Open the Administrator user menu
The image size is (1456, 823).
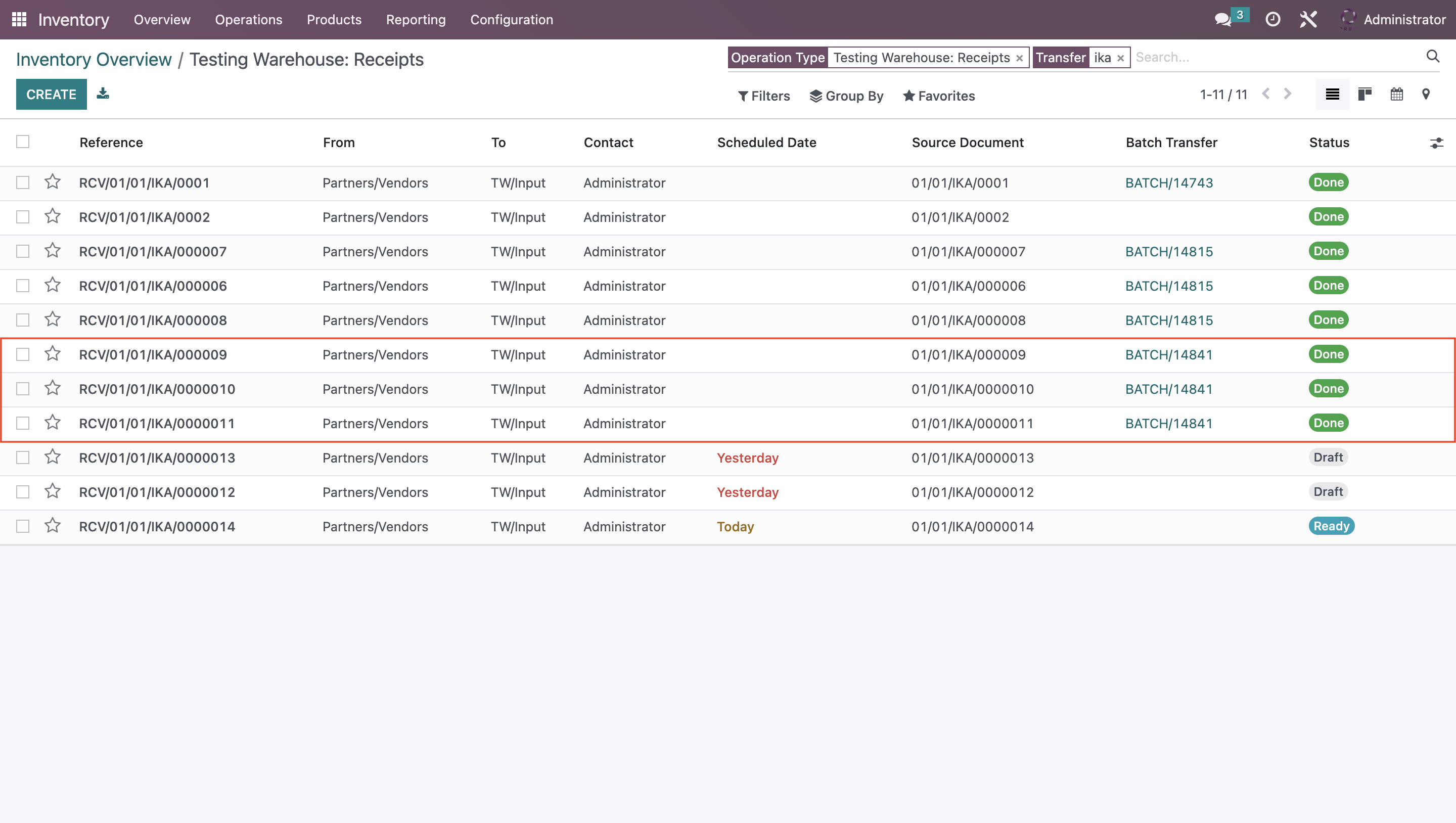(1393, 20)
